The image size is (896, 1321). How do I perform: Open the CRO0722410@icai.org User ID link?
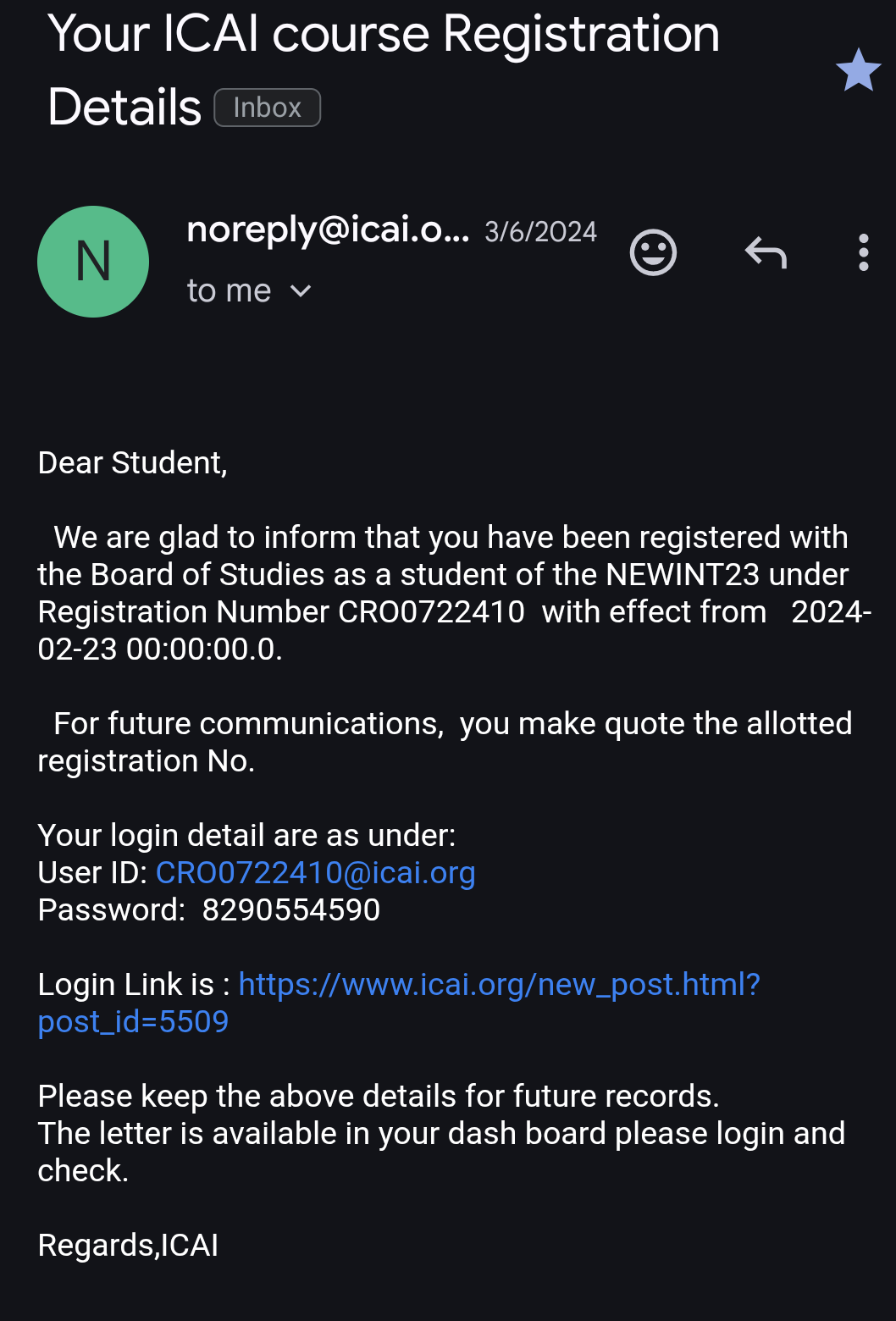(x=315, y=873)
